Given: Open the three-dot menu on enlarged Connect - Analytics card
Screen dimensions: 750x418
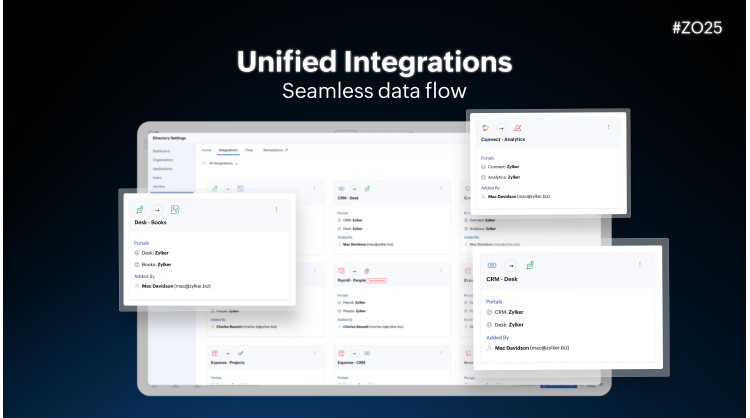Looking at the screenshot, I should click(x=608, y=127).
